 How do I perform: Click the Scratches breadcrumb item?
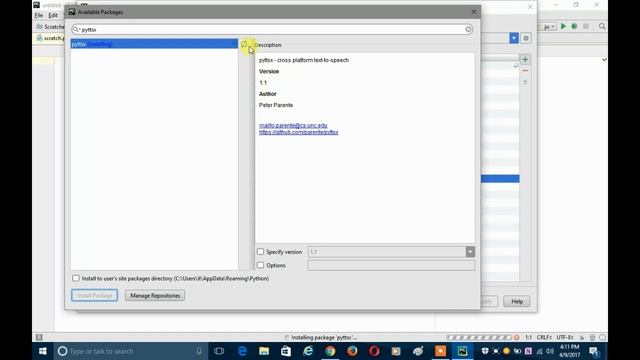tap(50, 27)
